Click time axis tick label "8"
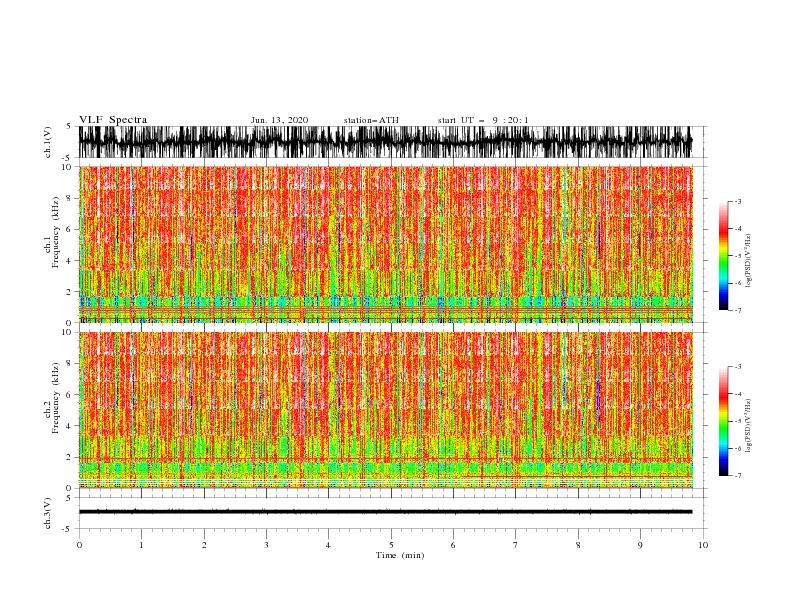Image resolution: width=792 pixels, height=612 pixels. (x=578, y=545)
